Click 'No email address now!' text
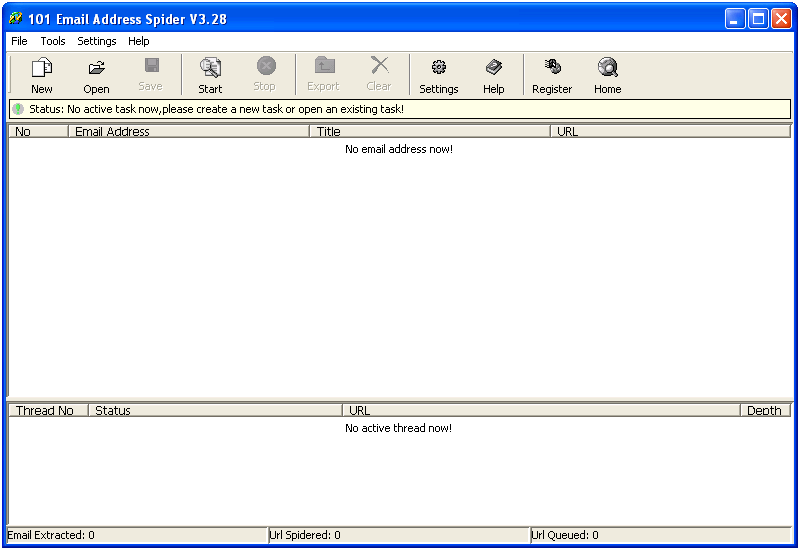 pyautogui.click(x=399, y=149)
